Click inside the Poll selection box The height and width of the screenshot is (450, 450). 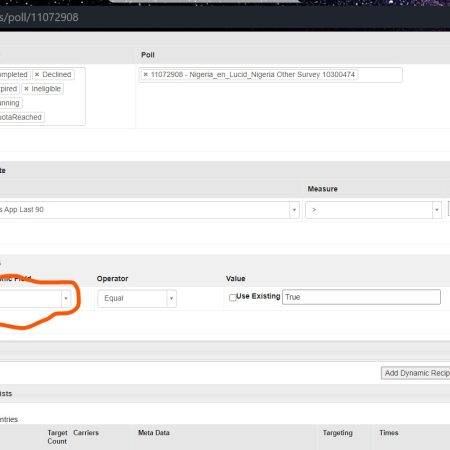click(270, 75)
